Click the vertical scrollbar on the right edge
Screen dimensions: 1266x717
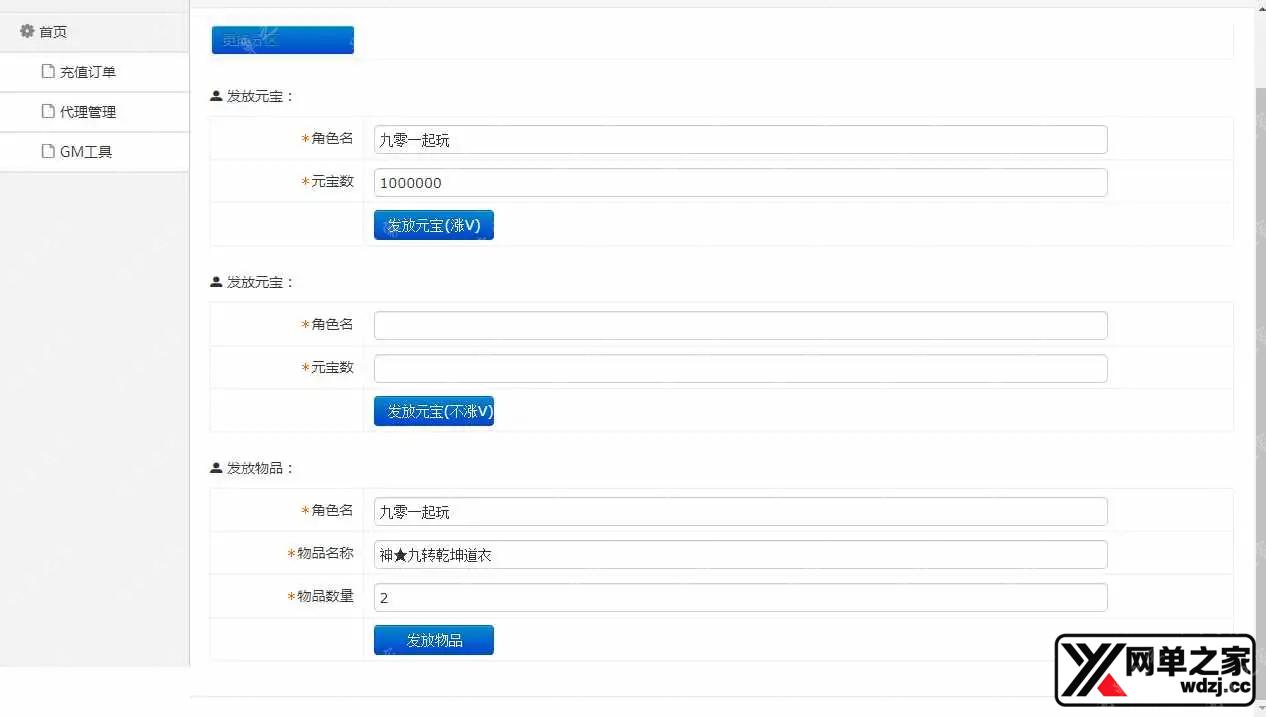coord(1260,350)
